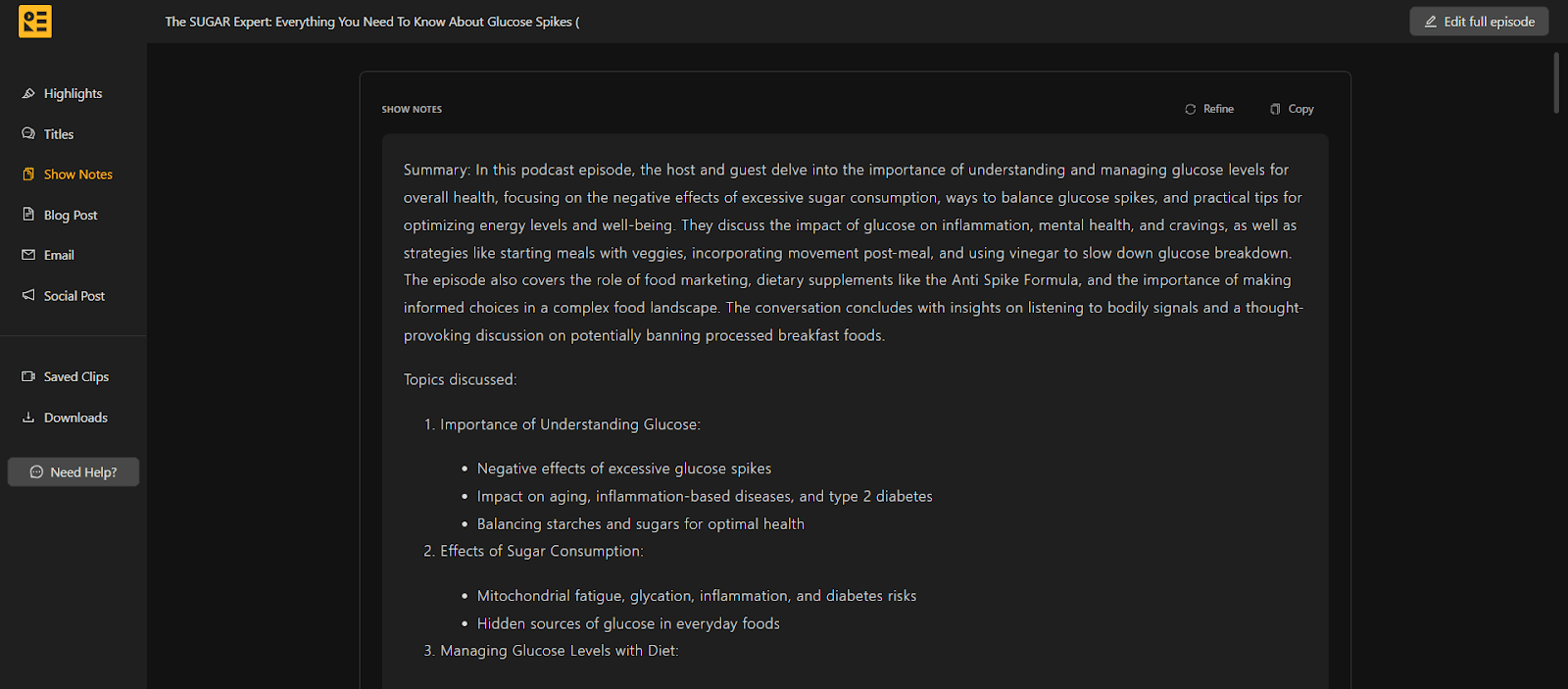
Task: Open the Need Help support dialog
Action: [73, 471]
